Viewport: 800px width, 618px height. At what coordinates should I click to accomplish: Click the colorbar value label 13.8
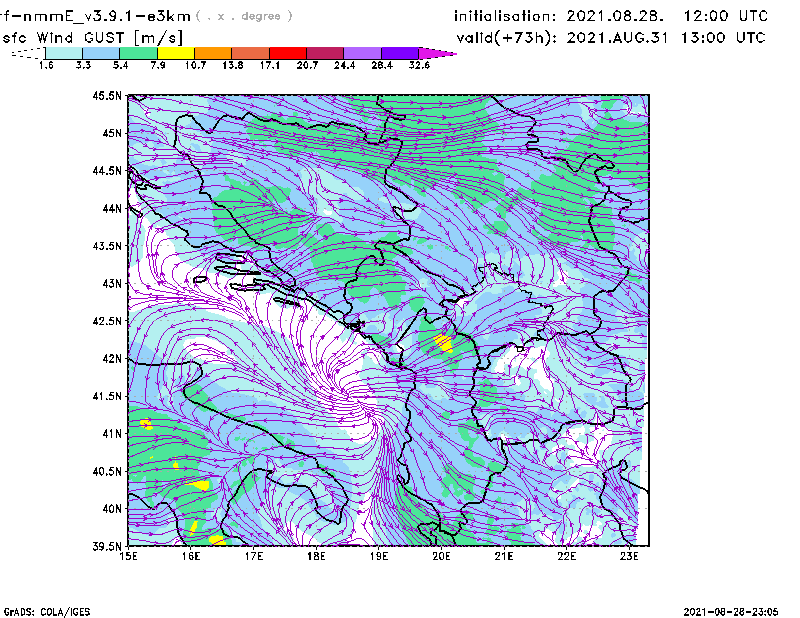[x=232, y=65]
